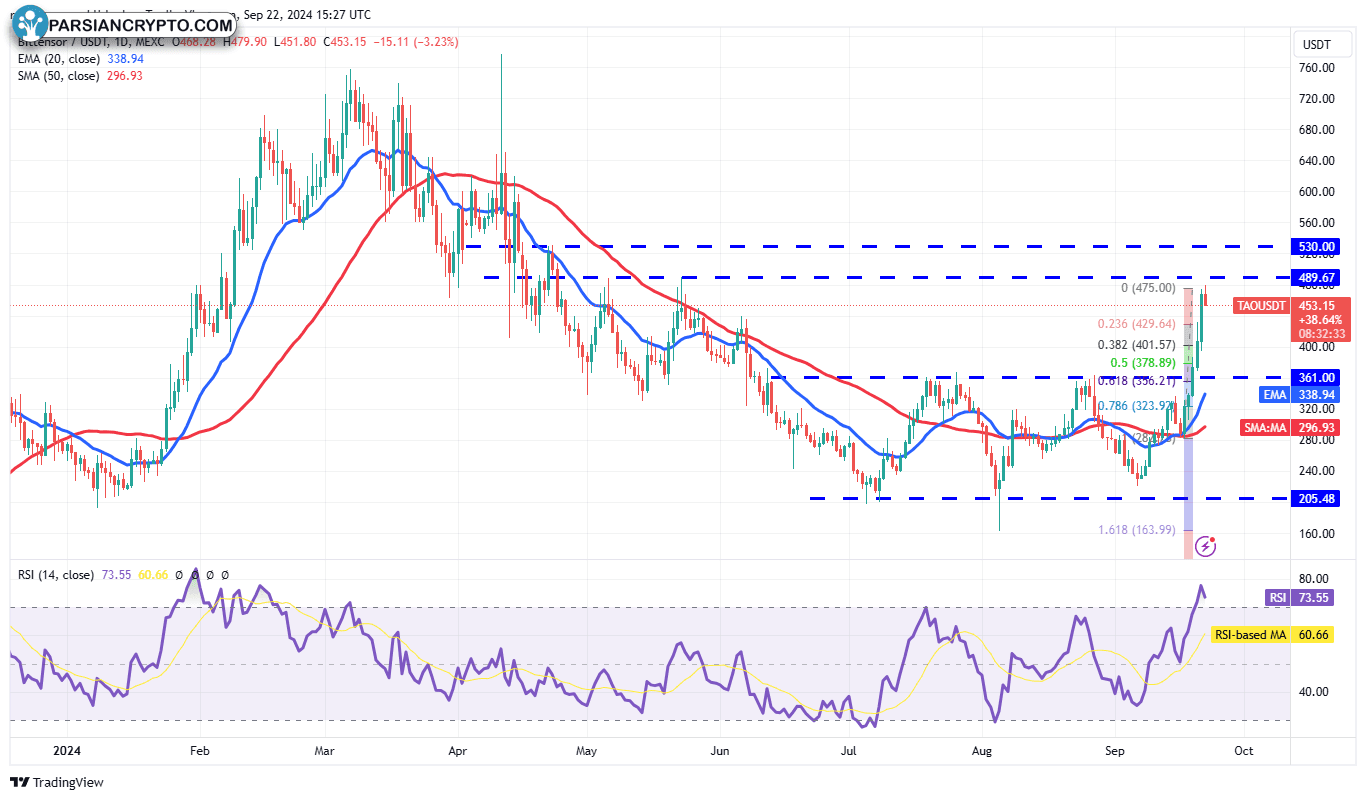The width and height of the screenshot is (1366, 800).
Task: Click the 530.00 horizontal line price label
Action: point(1316,246)
